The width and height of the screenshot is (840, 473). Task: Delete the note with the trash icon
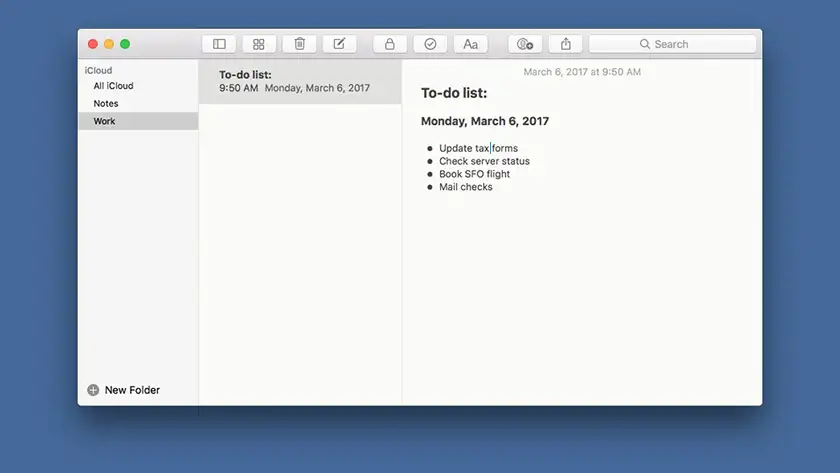[299, 44]
